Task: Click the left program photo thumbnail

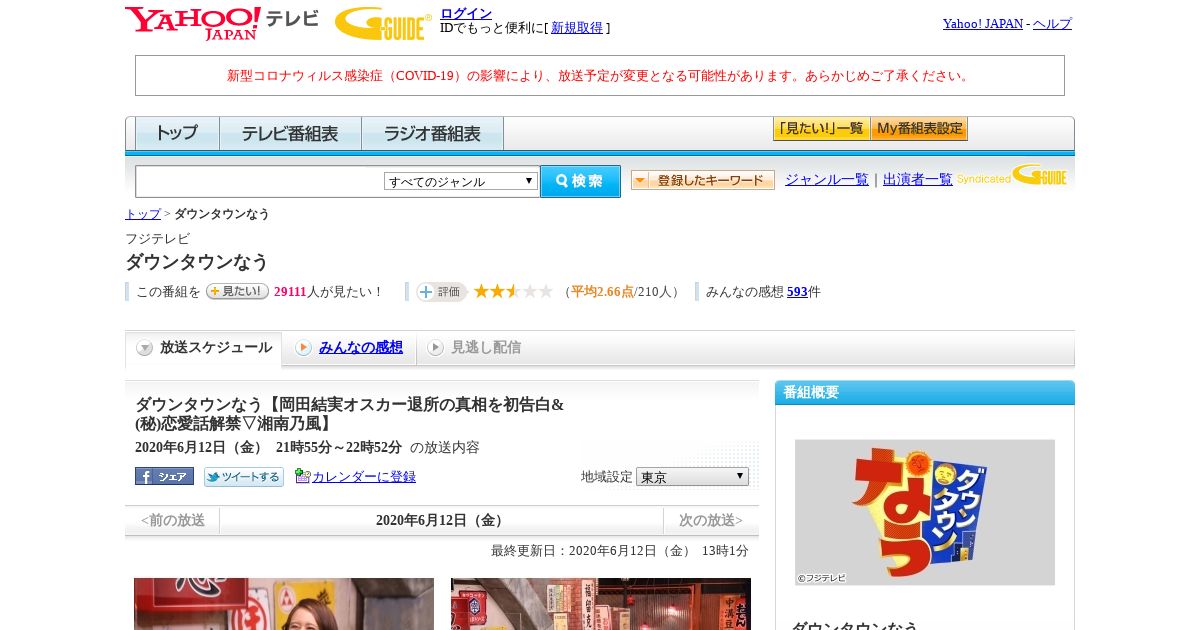Action: tap(284, 604)
